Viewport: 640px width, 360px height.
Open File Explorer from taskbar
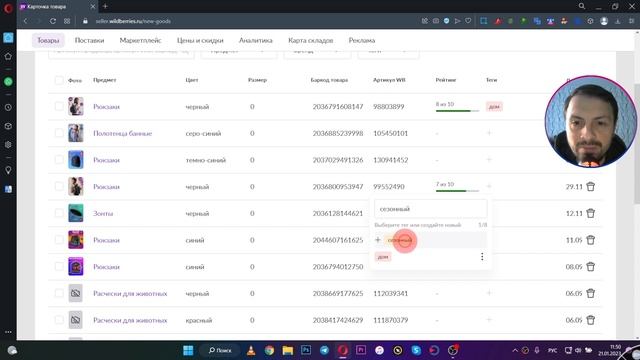pyautogui.click(x=288, y=350)
